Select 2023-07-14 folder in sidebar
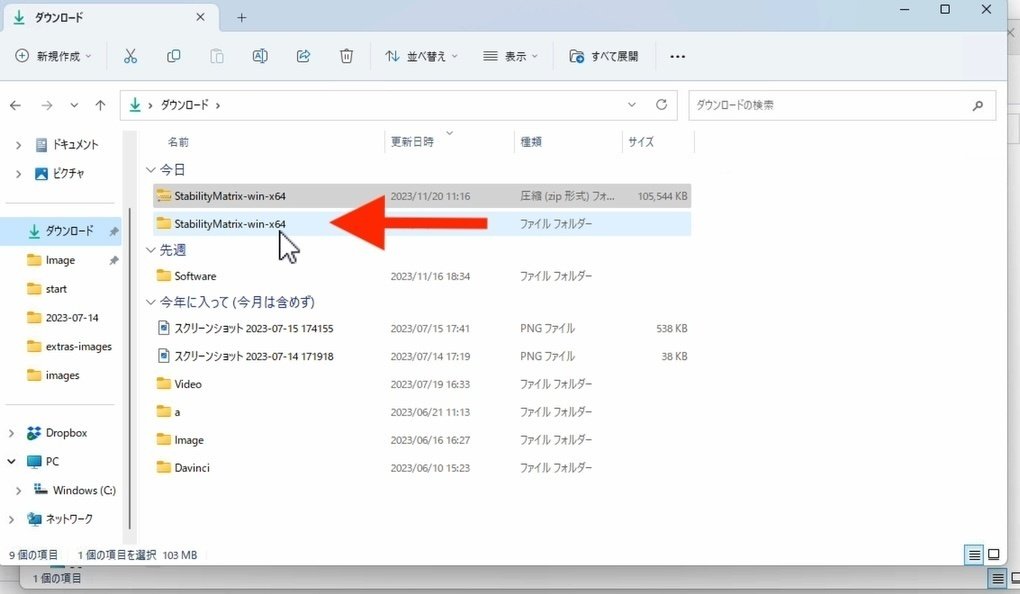Screen dimensions: 1020x594 62,317
